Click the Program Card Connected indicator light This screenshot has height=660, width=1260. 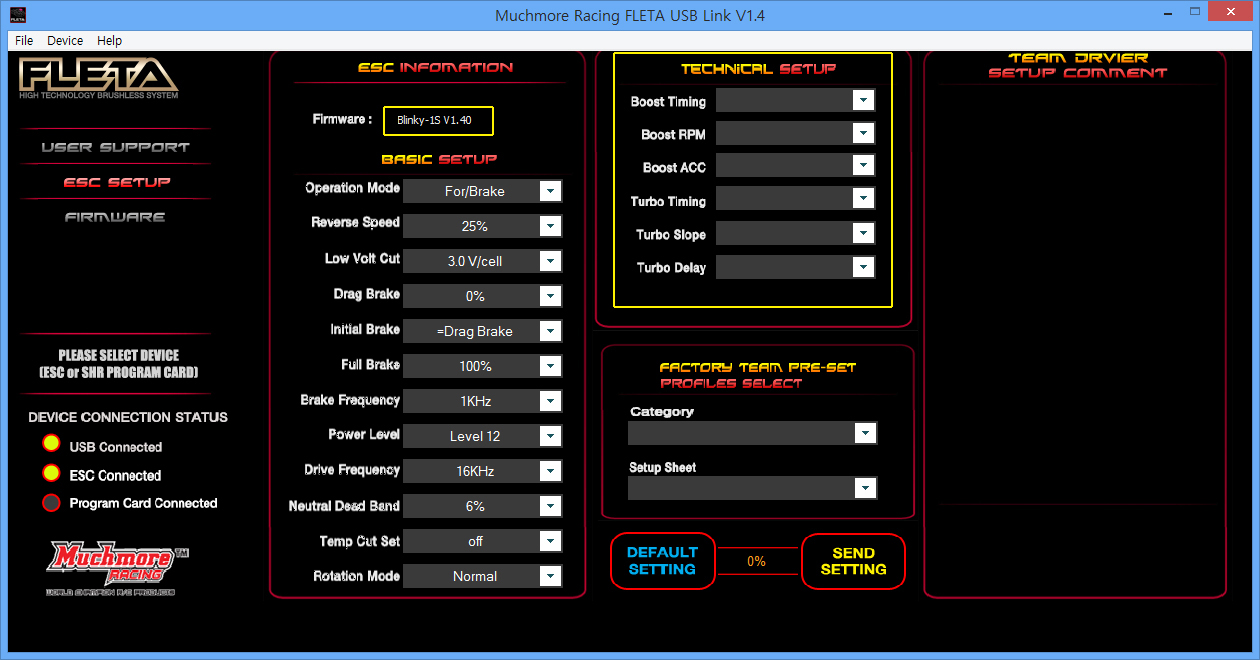(51, 503)
